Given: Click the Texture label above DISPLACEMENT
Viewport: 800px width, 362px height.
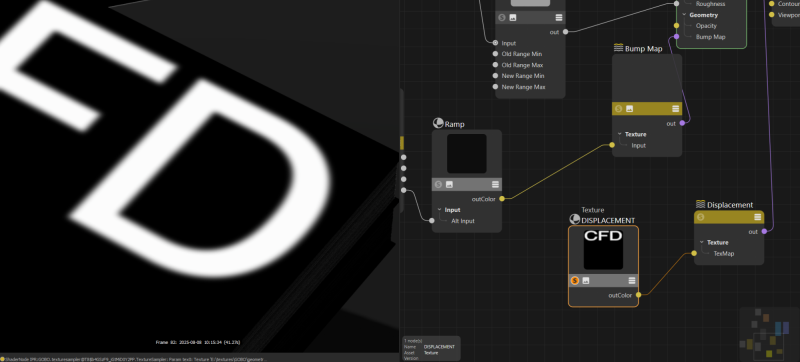Looking at the screenshot, I should pyautogui.click(x=593, y=210).
